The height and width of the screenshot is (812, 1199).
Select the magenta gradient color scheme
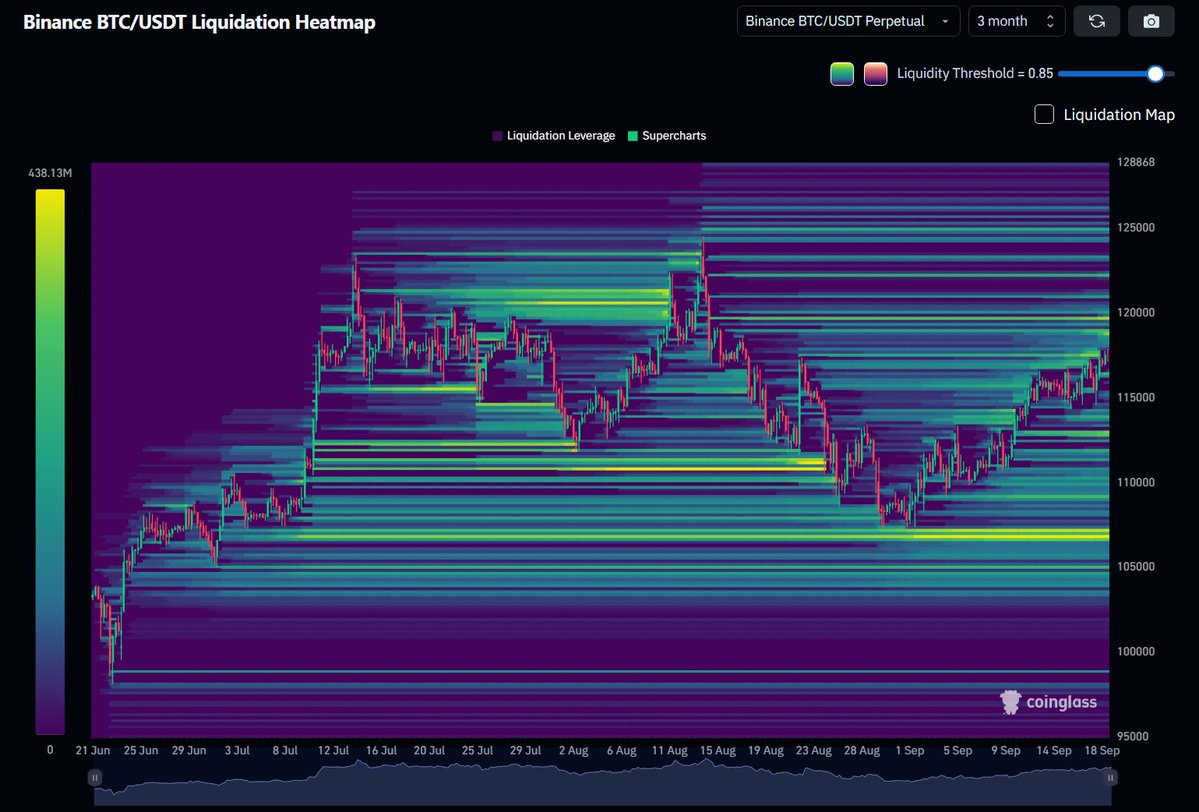[876, 73]
